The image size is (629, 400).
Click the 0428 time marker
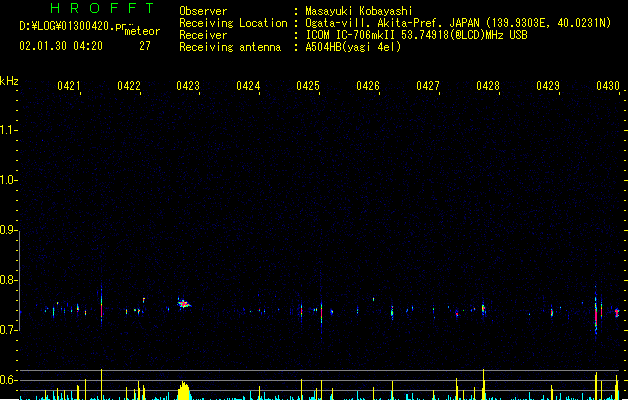coord(488,86)
